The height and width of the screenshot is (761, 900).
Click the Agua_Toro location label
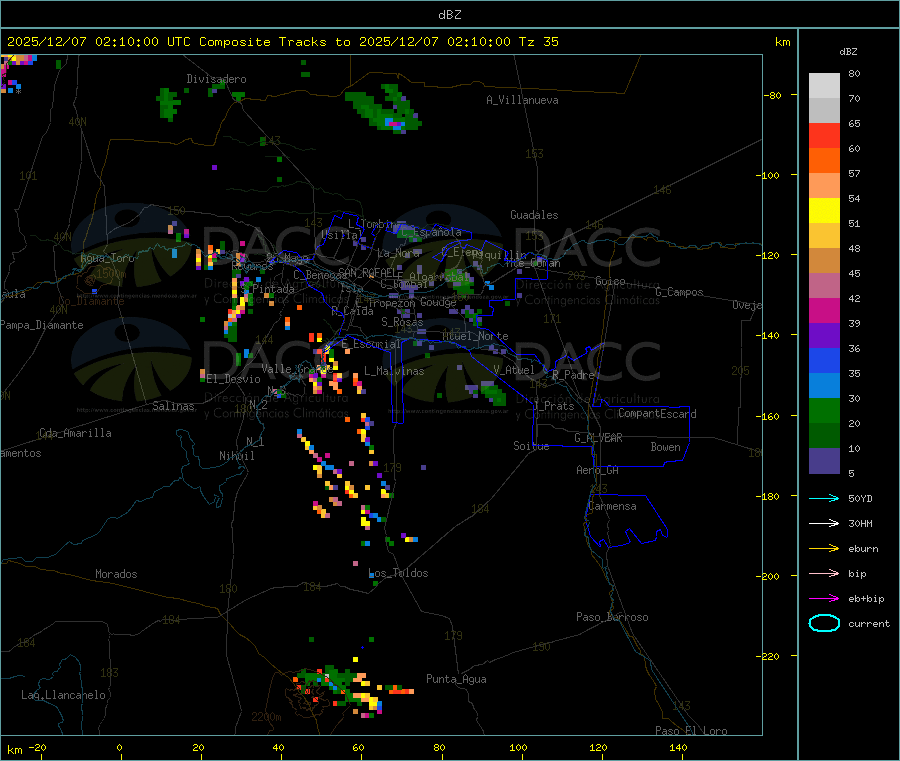(107, 258)
